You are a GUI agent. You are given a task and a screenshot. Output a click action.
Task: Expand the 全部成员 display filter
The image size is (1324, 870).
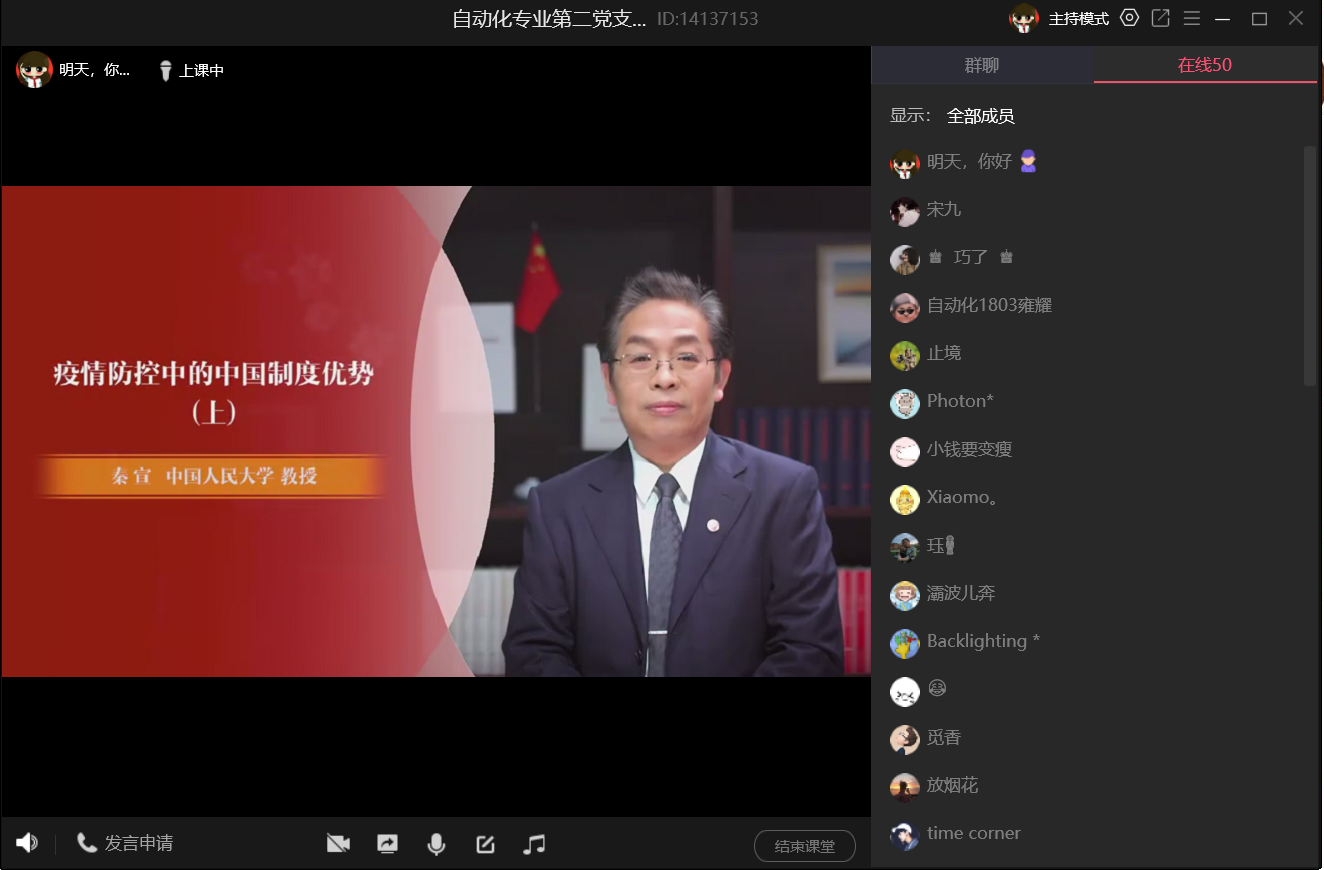(980, 116)
